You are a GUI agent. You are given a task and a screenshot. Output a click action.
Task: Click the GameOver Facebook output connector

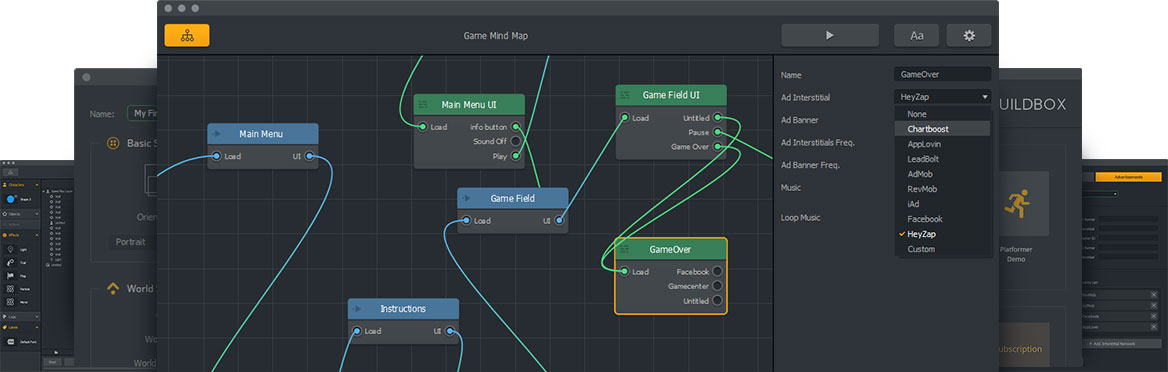[x=717, y=271]
